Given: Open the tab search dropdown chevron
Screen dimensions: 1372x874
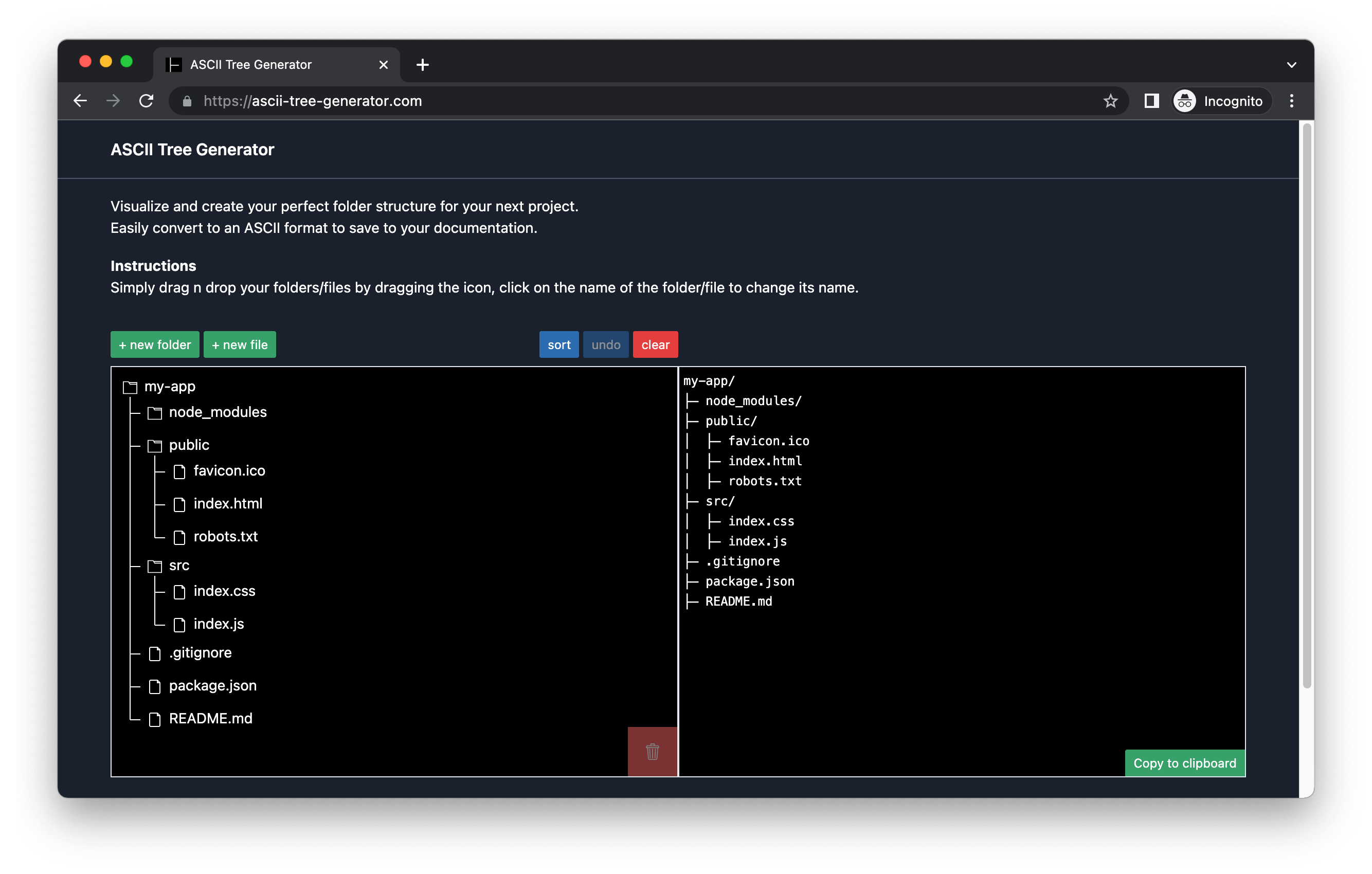Looking at the screenshot, I should 1291,65.
